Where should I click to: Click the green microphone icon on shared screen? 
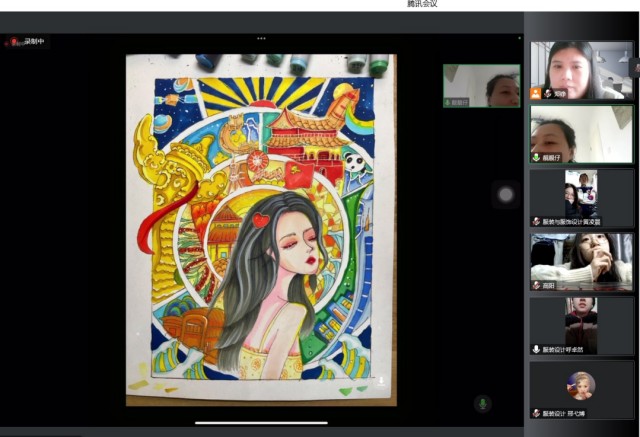pyautogui.click(x=482, y=404)
